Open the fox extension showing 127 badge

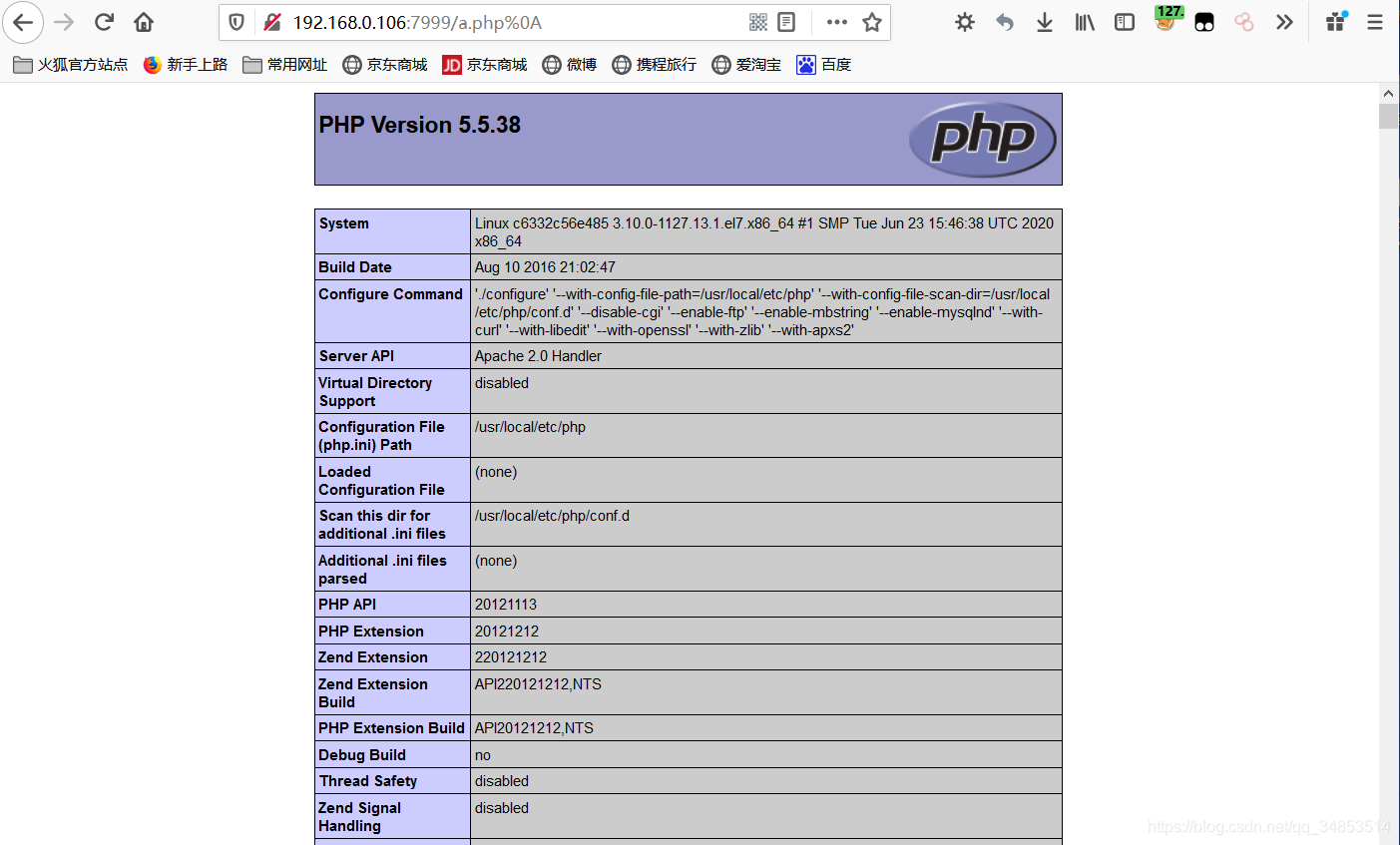click(1167, 19)
